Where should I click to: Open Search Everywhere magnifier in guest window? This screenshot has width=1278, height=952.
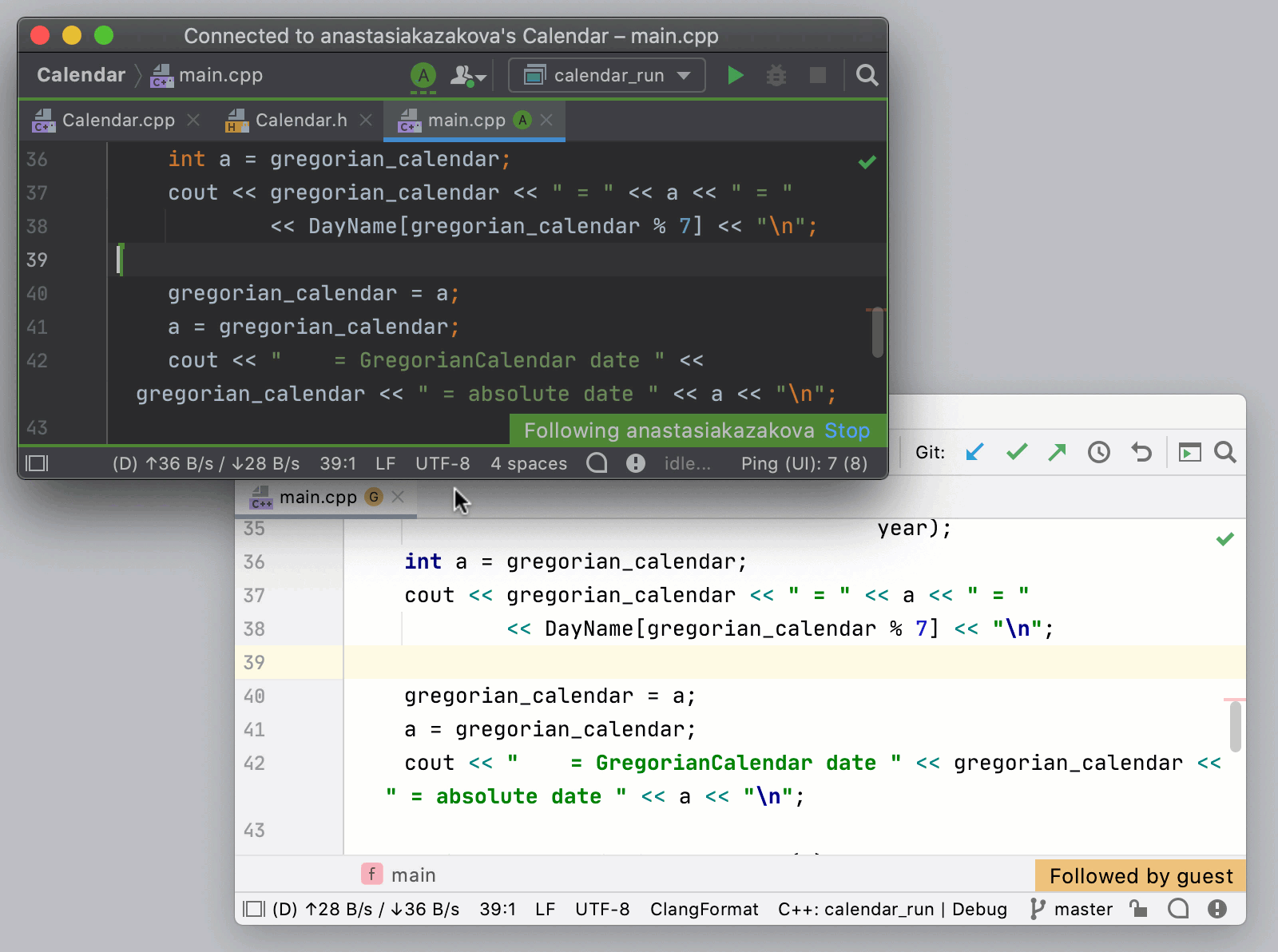point(867,76)
